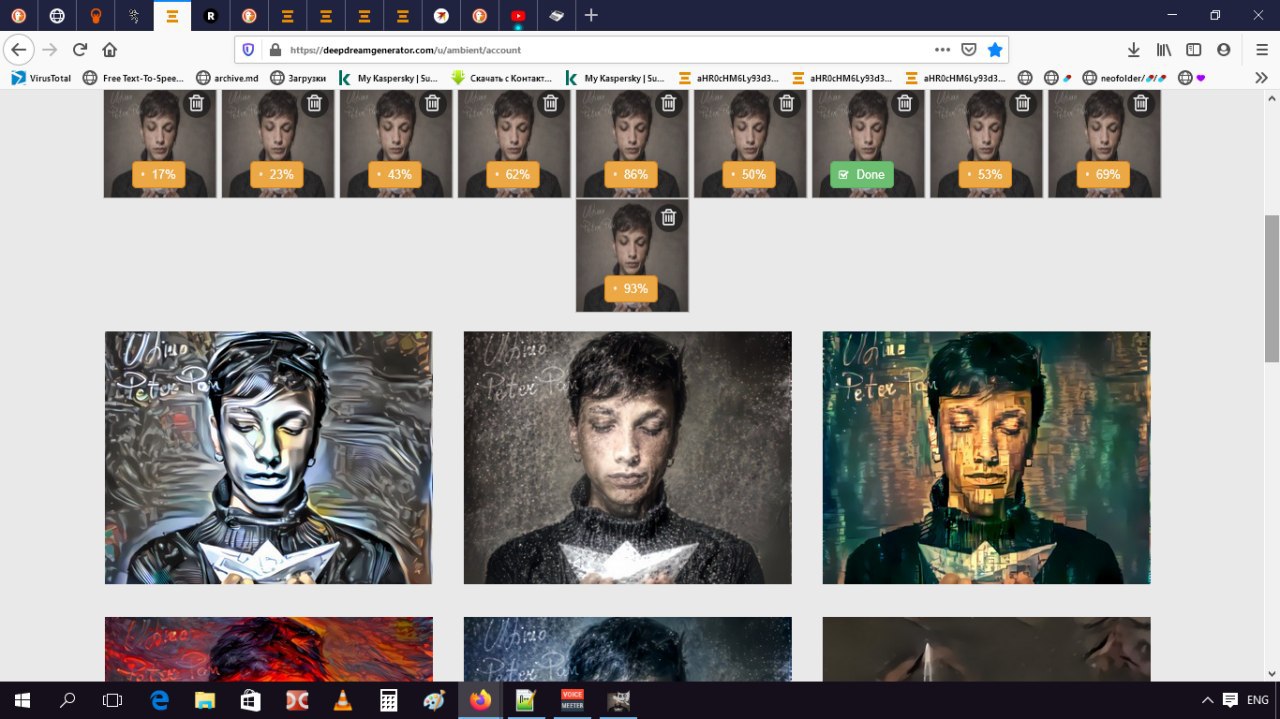Image resolution: width=1280 pixels, height=719 pixels.
Task: Open the red fiery styled image
Action: point(269,649)
